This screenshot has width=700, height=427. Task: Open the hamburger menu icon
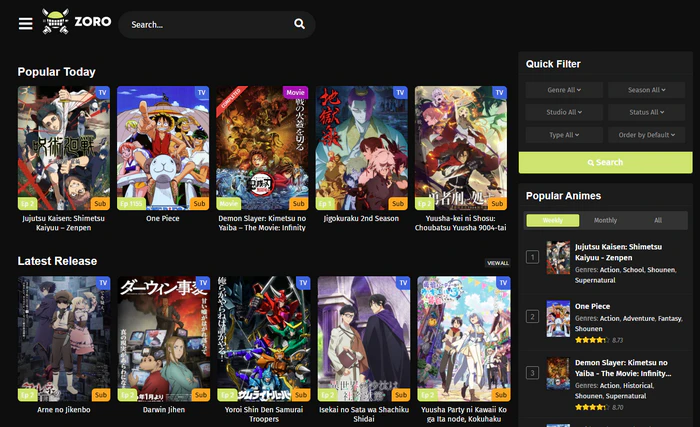point(25,24)
